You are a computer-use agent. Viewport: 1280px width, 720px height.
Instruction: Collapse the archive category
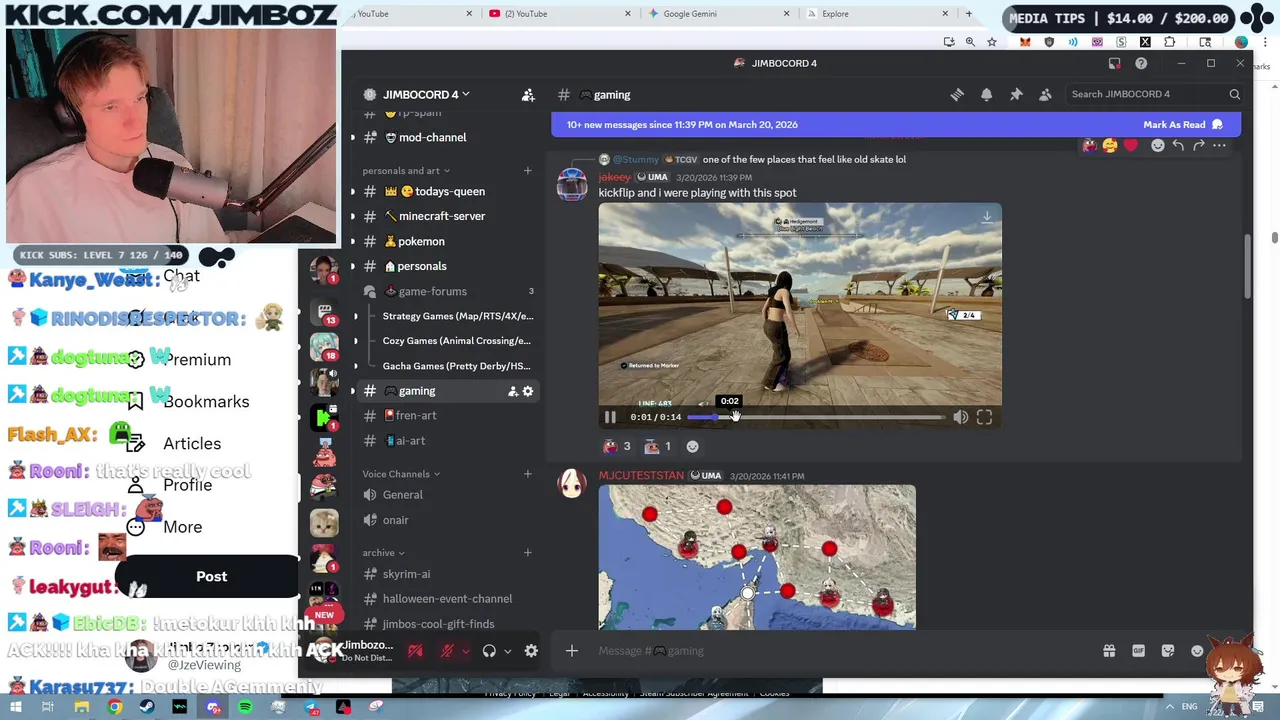(383, 553)
